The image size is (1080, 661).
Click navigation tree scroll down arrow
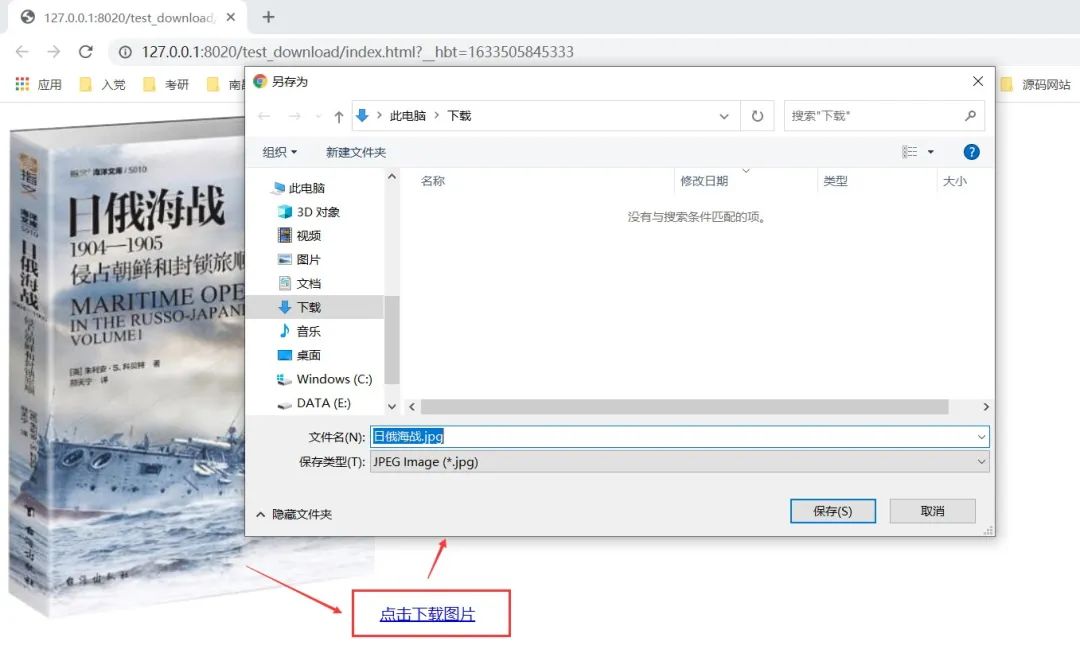(392, 407)
